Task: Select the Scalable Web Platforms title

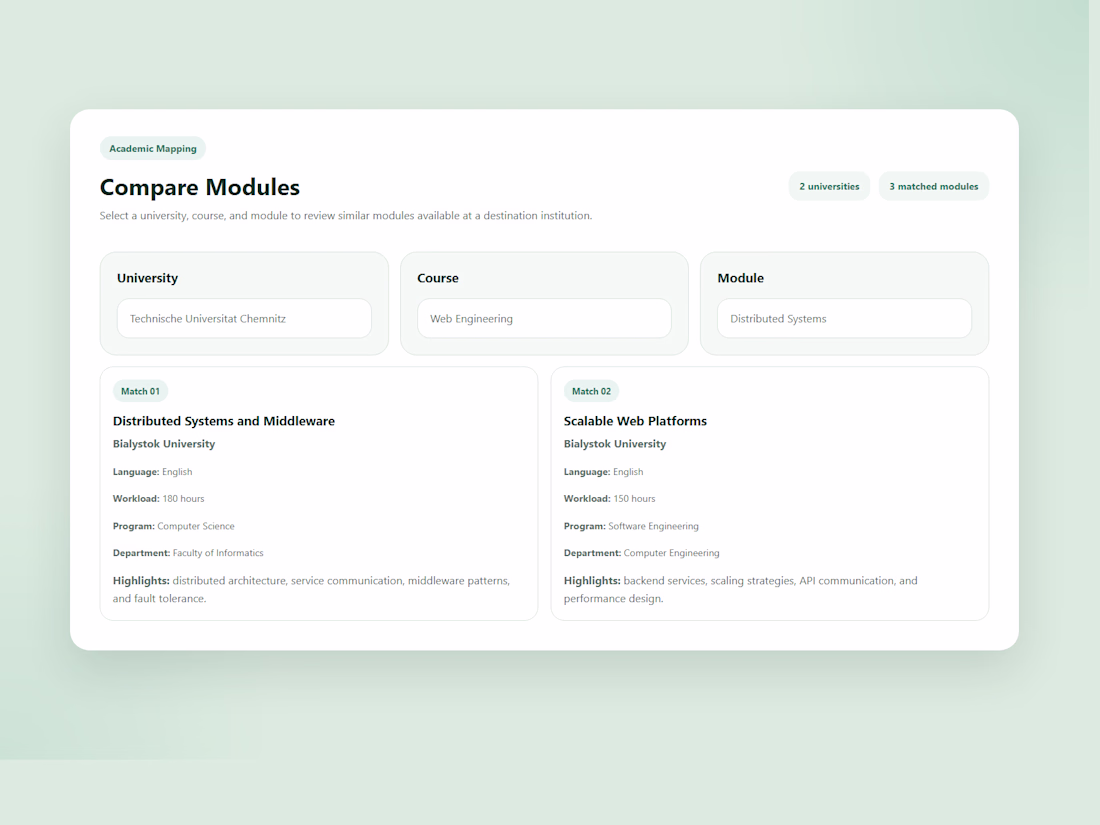Action: tap(636, 421)
